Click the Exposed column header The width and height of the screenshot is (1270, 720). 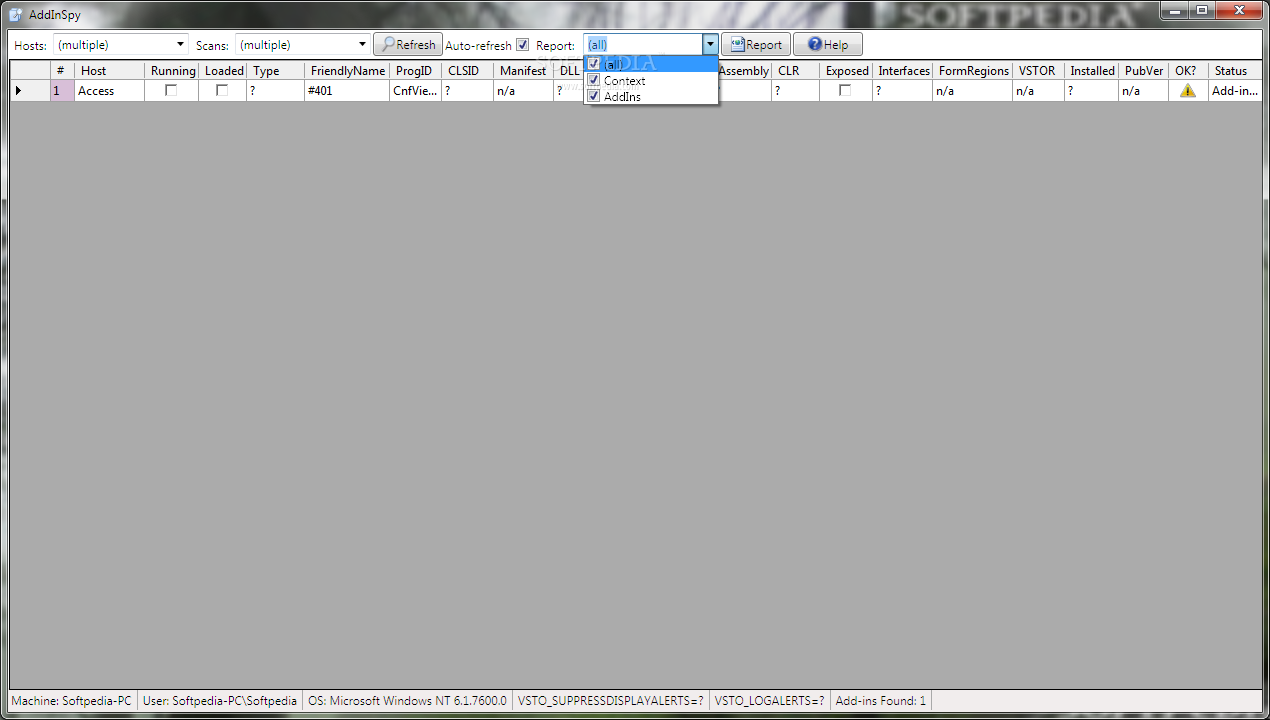coord(846,71)
